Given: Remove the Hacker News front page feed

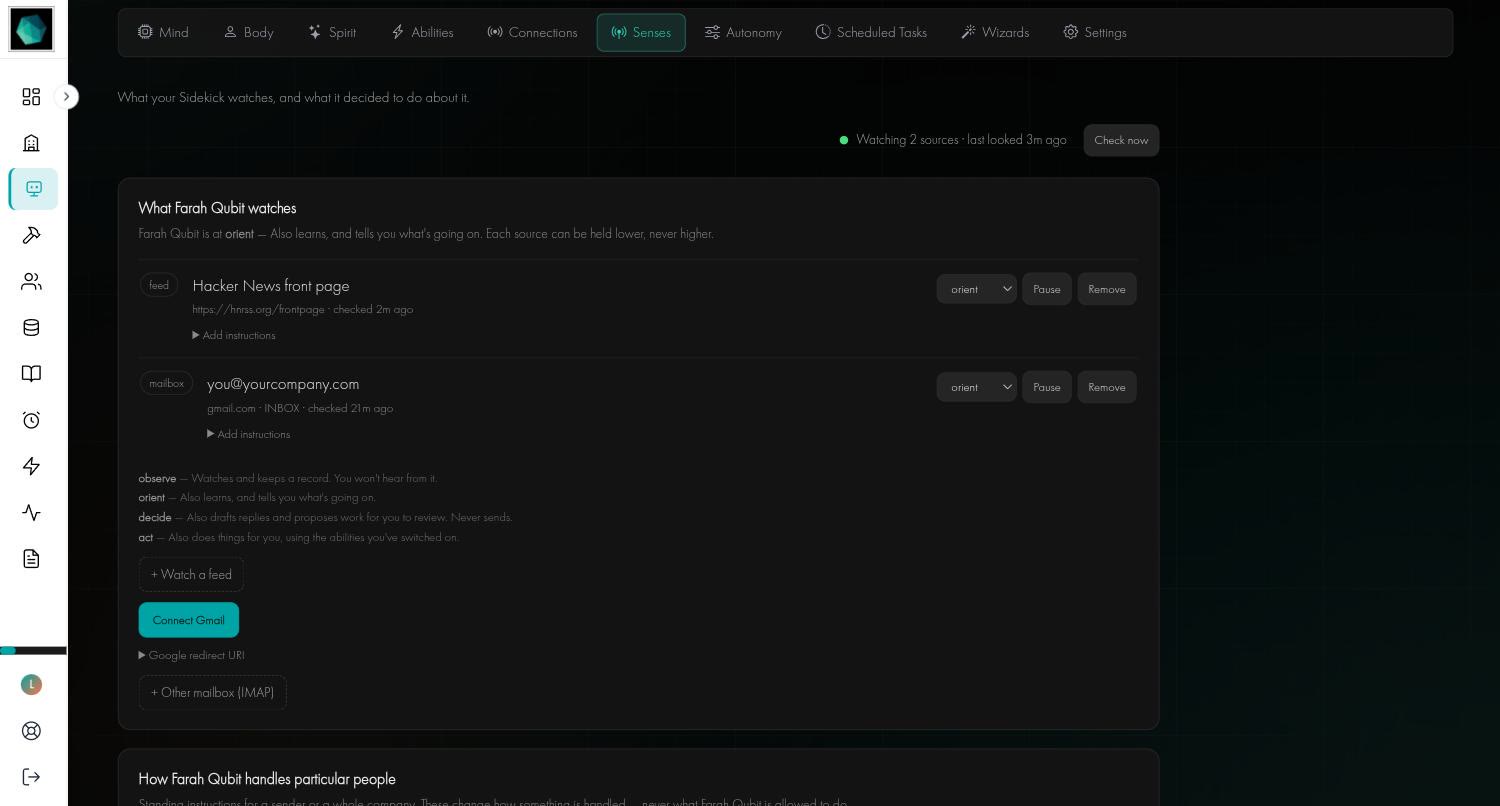Looking at the screenshot, I should tap(1107, 289).
